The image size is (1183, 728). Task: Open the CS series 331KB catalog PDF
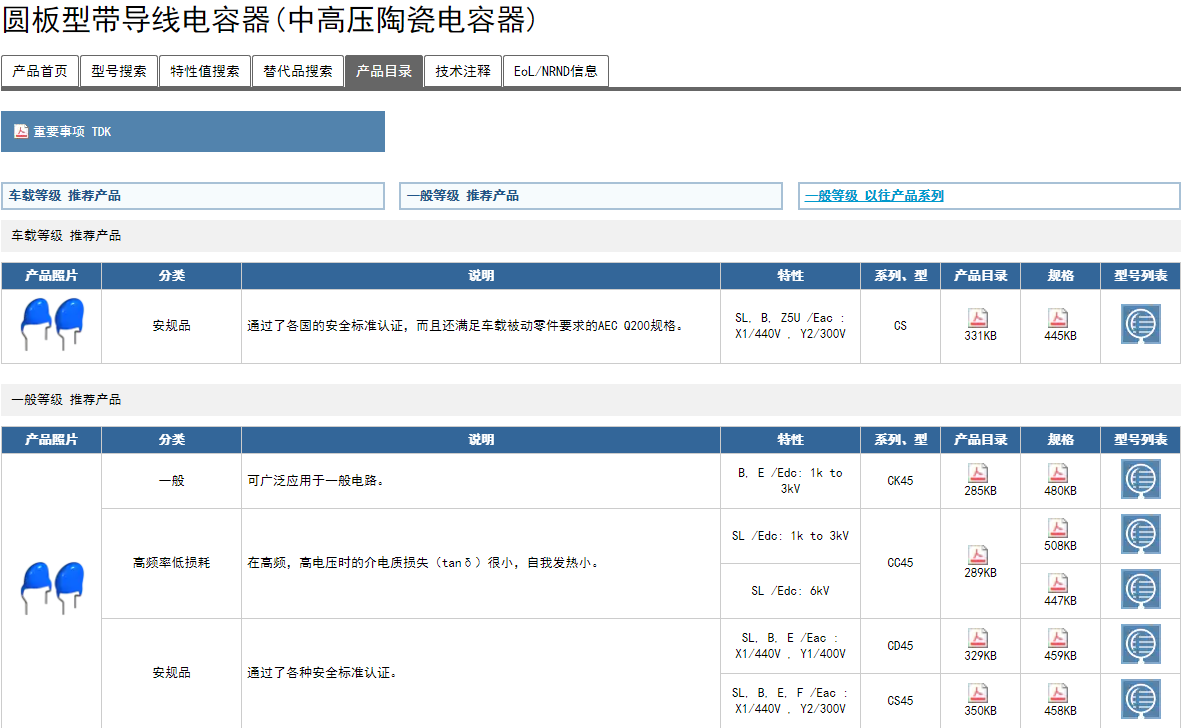point(979,318)
